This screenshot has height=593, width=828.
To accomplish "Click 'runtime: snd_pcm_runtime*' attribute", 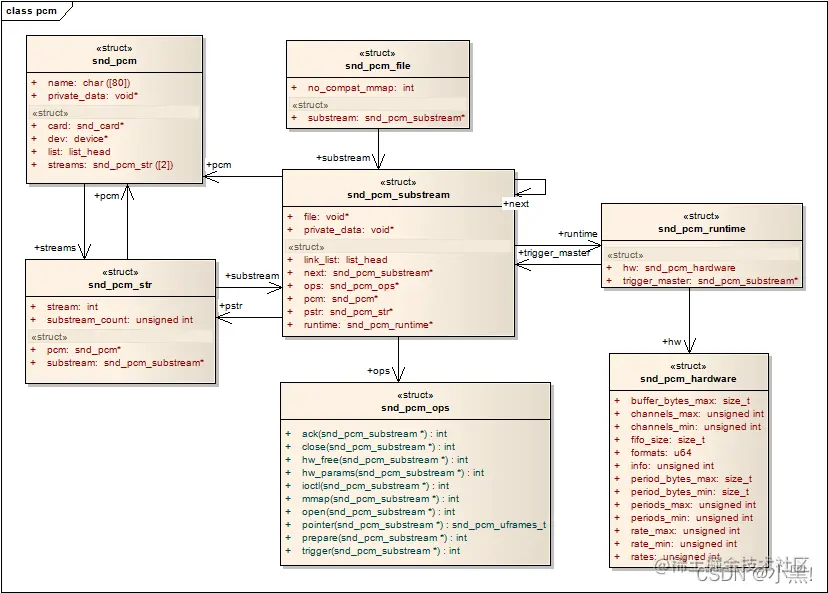I will (x=368, y=325).
